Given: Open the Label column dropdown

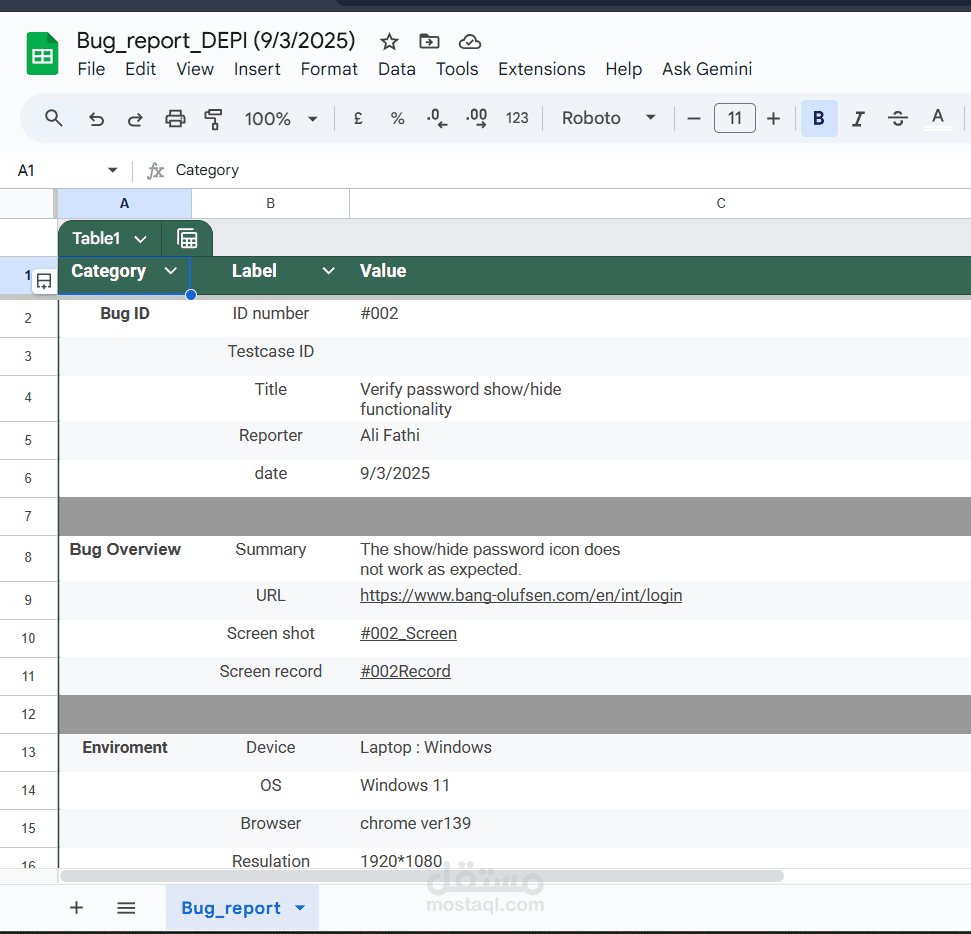Looking at the screenshot, I should pos(329,271).
